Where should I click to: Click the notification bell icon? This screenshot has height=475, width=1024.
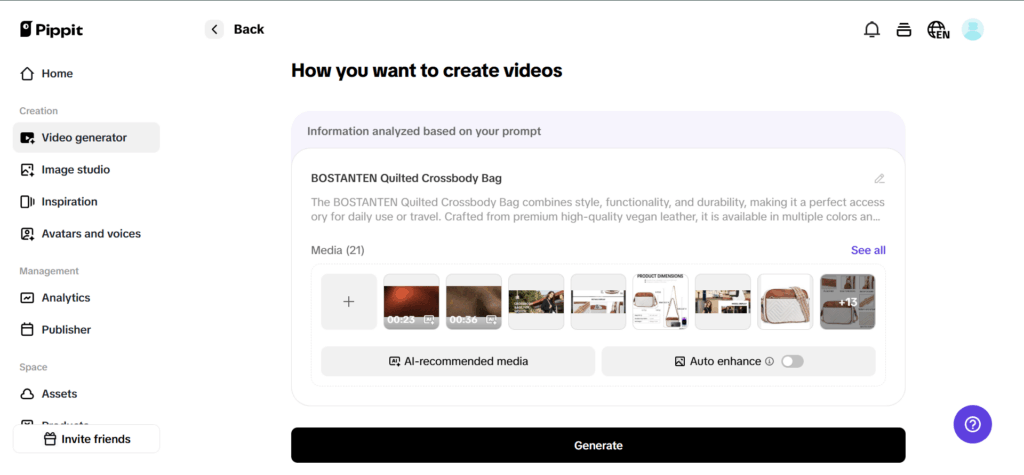coord(871,30)
